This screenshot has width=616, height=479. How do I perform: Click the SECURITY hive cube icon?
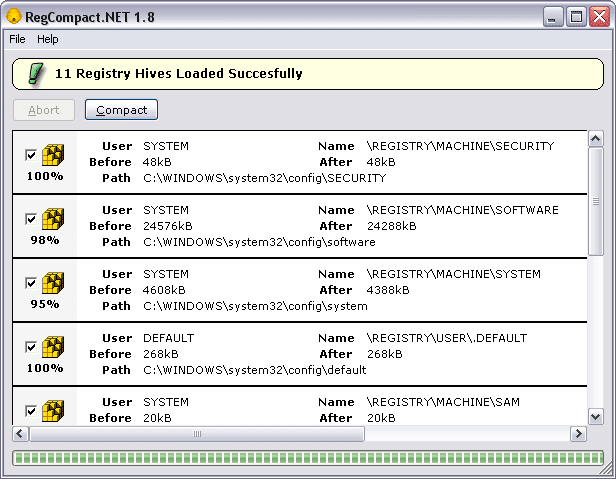pyautogui.click(x=53, y=155)
